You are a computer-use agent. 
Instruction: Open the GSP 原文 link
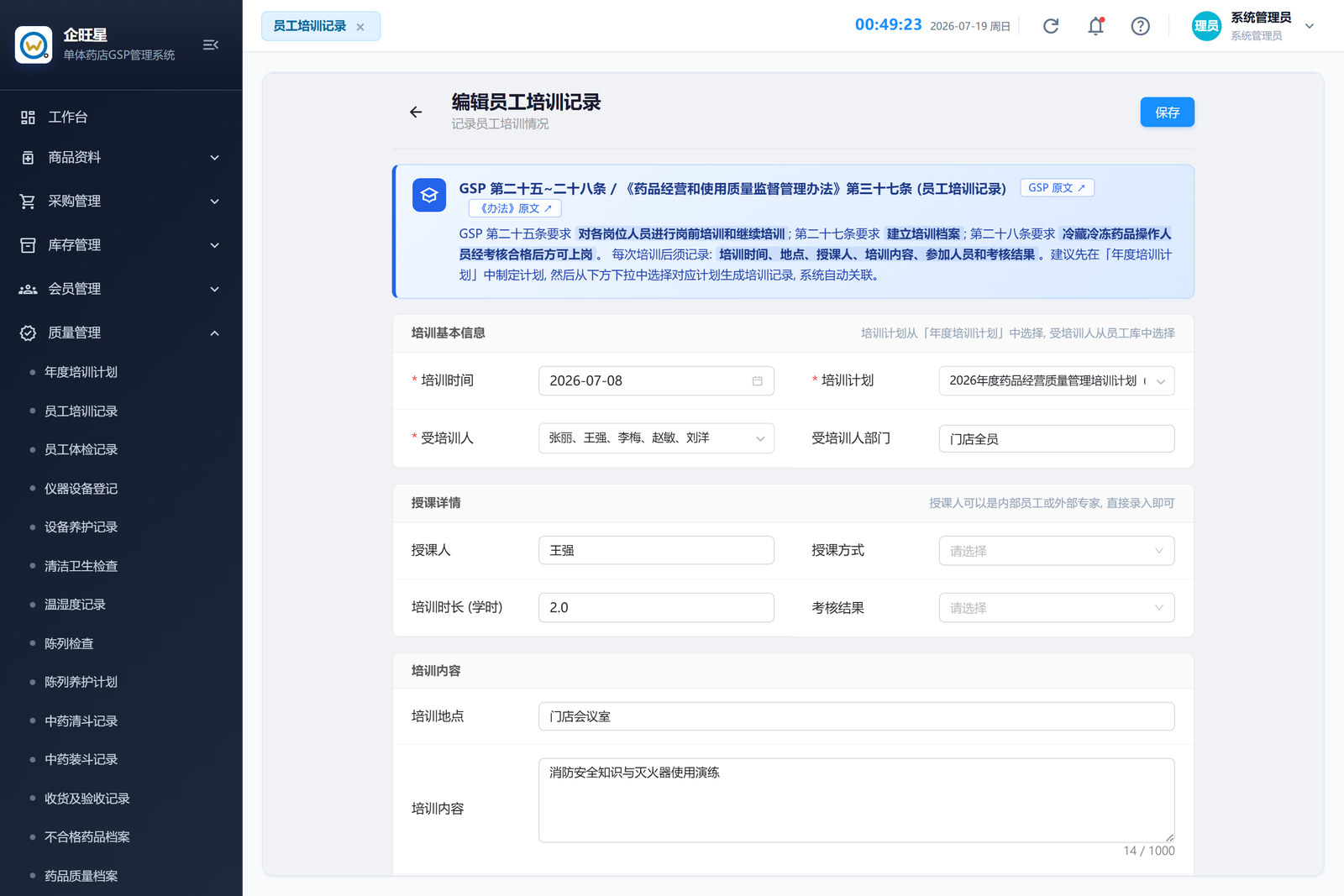tap(1057, 188)
